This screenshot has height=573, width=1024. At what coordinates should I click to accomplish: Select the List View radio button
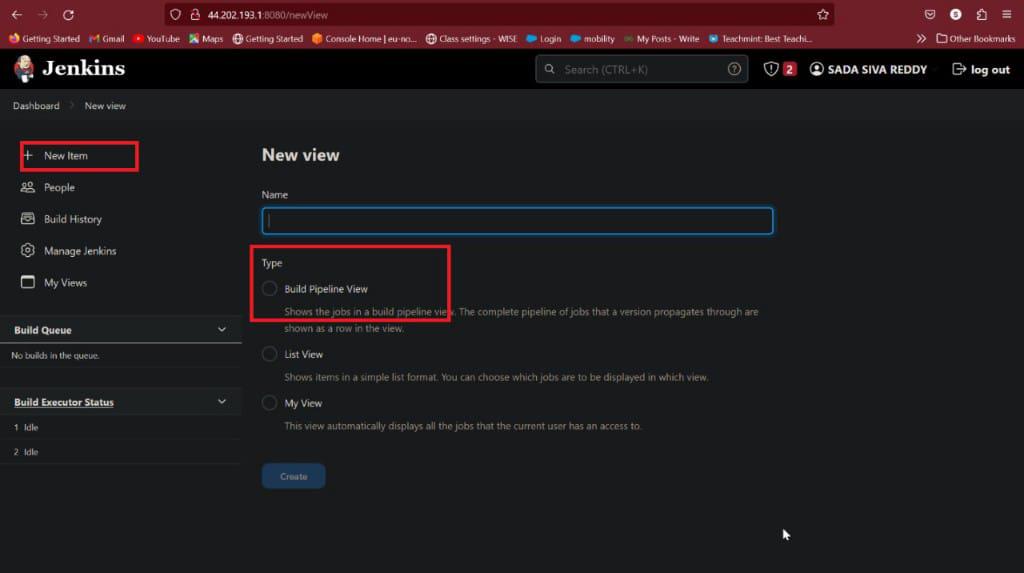[270, 354]
